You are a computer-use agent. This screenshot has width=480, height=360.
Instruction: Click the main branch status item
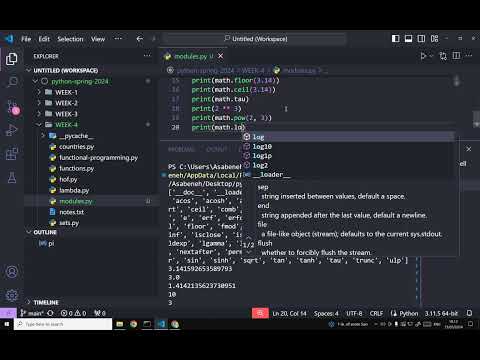point(32,313)
